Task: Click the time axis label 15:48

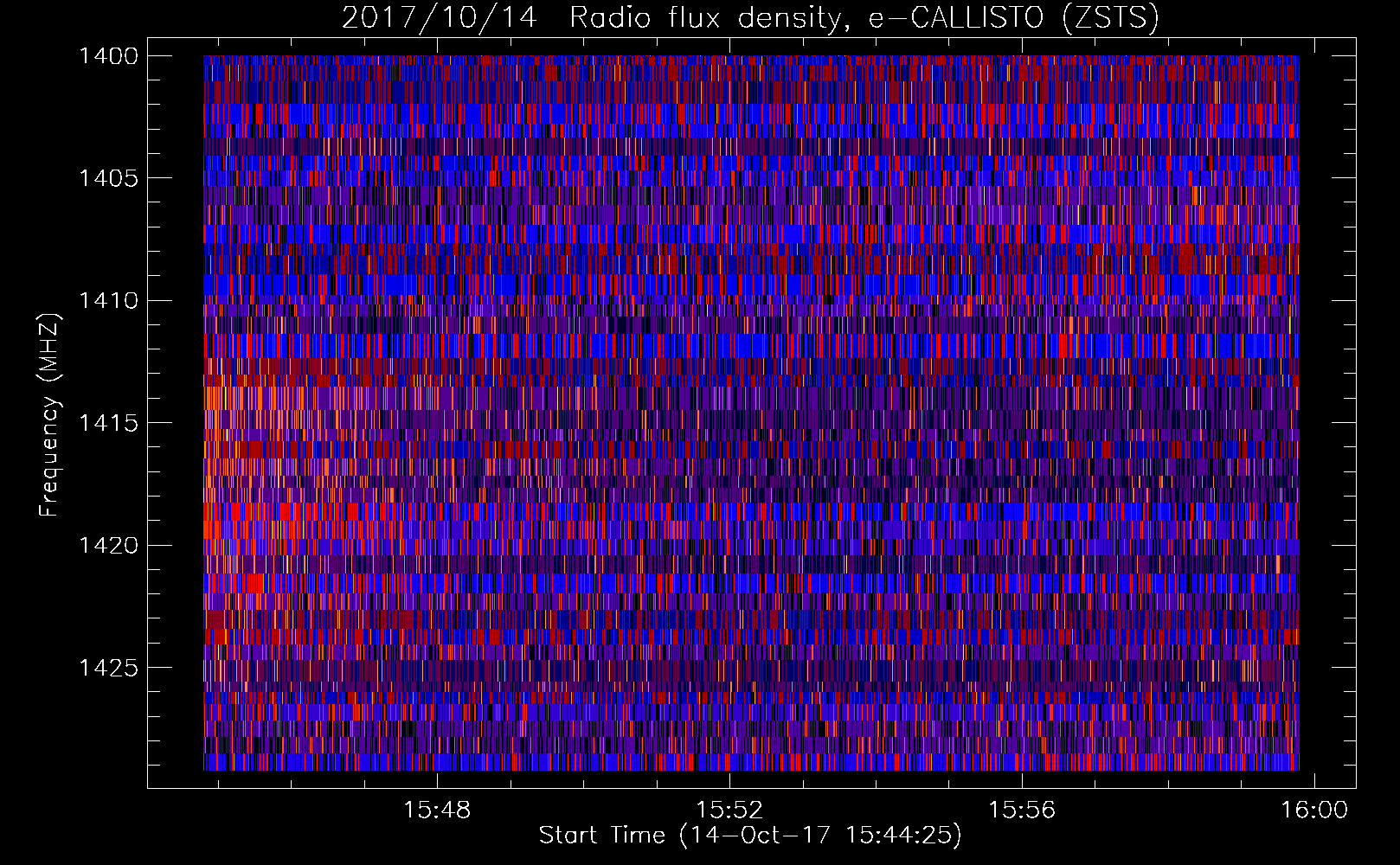Action: coord(437,811)
